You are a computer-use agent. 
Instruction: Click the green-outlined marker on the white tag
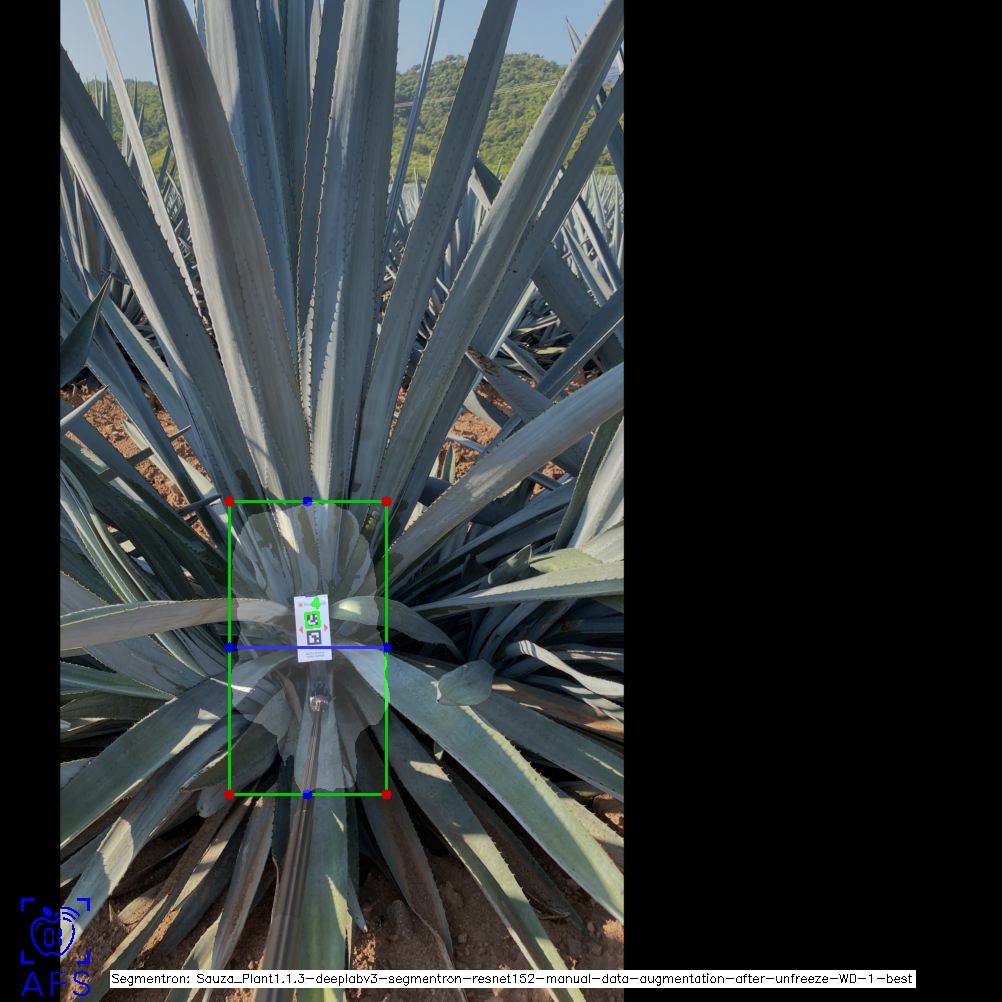[313, 619]
